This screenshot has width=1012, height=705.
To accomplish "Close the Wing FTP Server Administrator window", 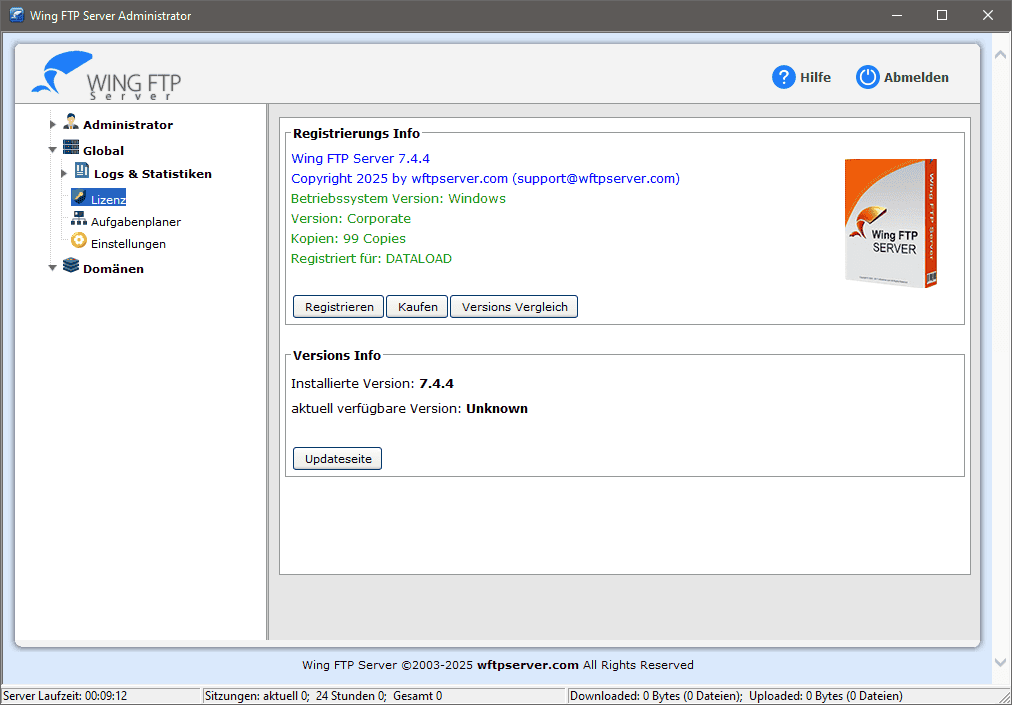I will 987,15.
